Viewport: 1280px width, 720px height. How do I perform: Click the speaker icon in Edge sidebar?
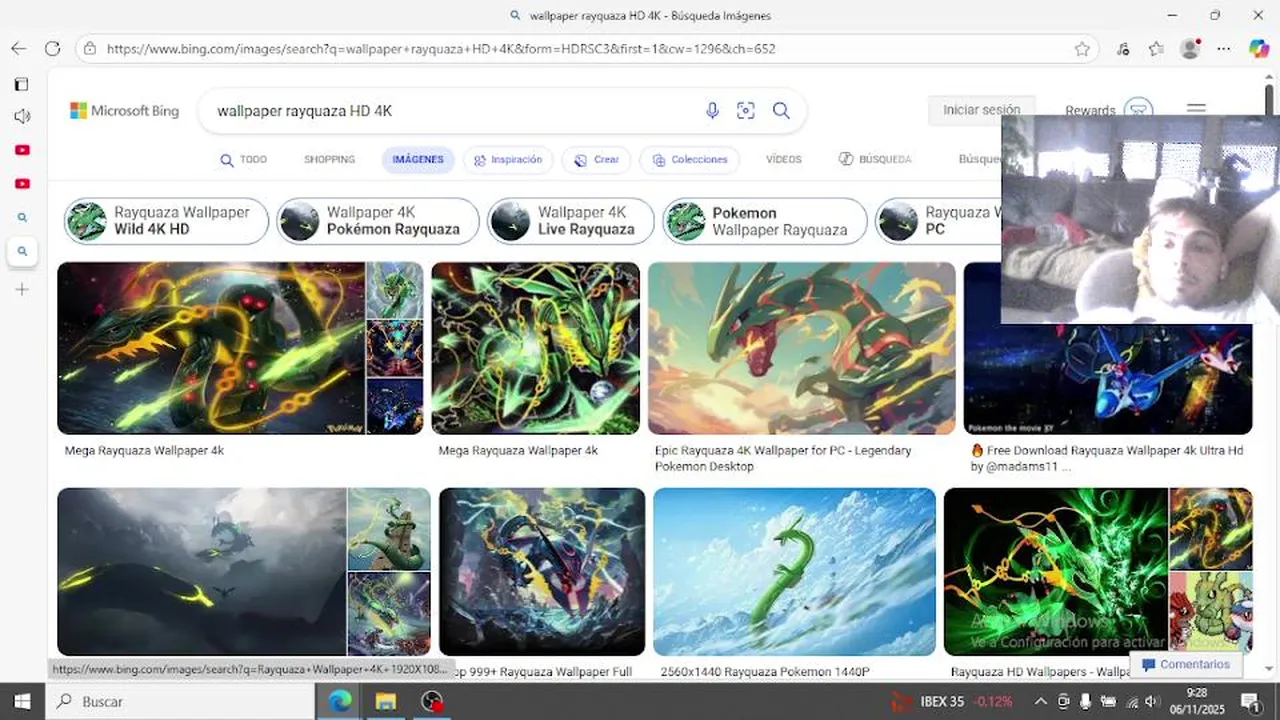point(22,116)
